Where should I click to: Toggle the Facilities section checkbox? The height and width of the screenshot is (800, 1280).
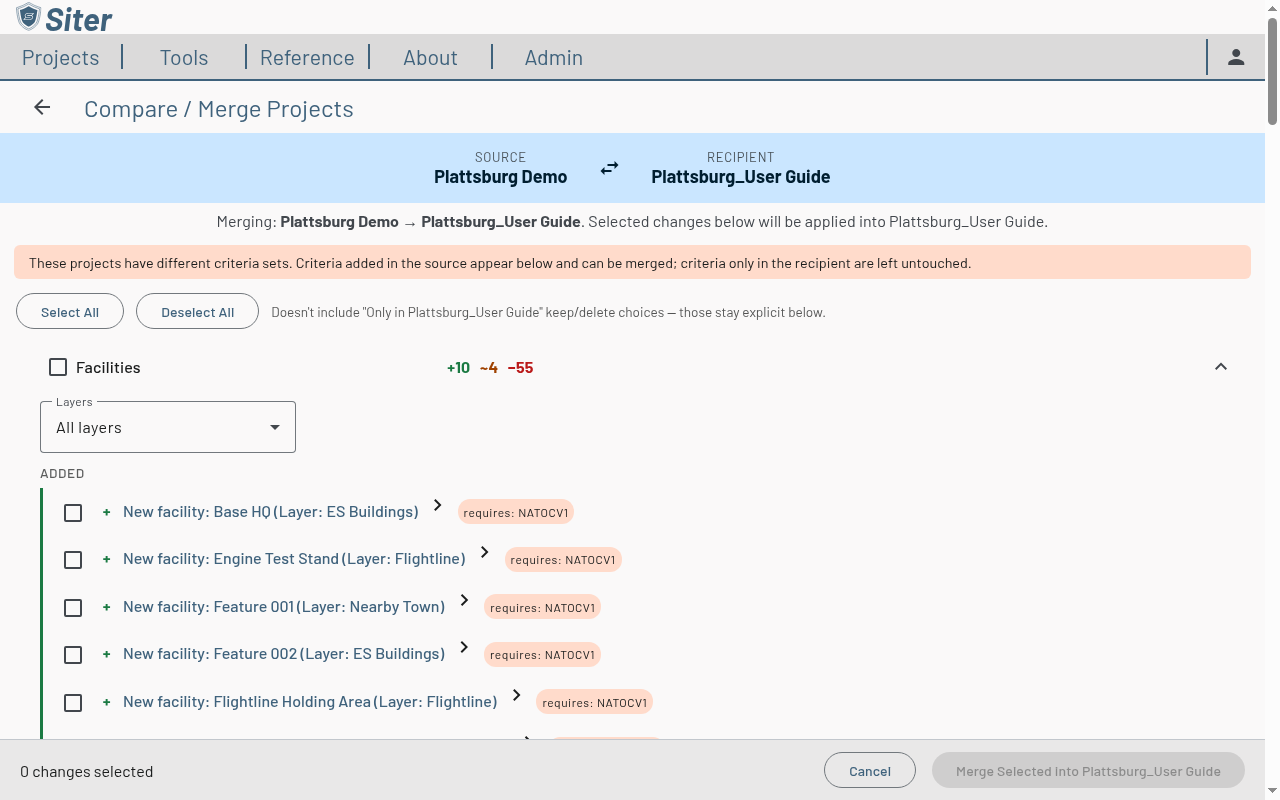coord(58,367)
